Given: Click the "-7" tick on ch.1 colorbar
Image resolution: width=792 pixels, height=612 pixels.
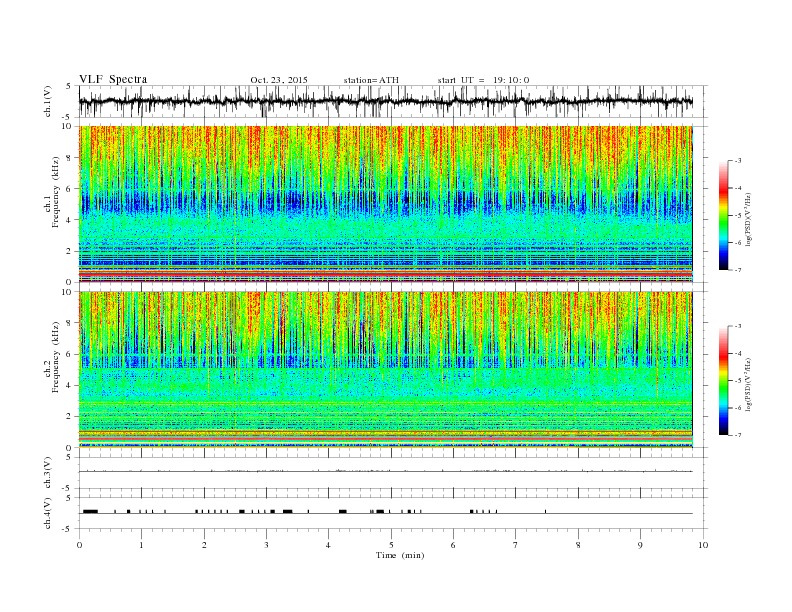Looking at the screenshot, I should point(738,270).
